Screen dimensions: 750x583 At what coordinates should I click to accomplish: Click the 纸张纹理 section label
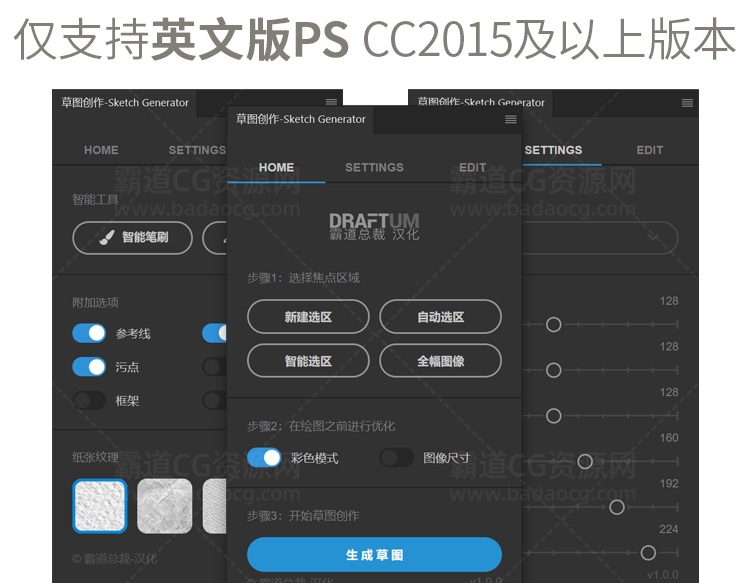tap(95, 457)
